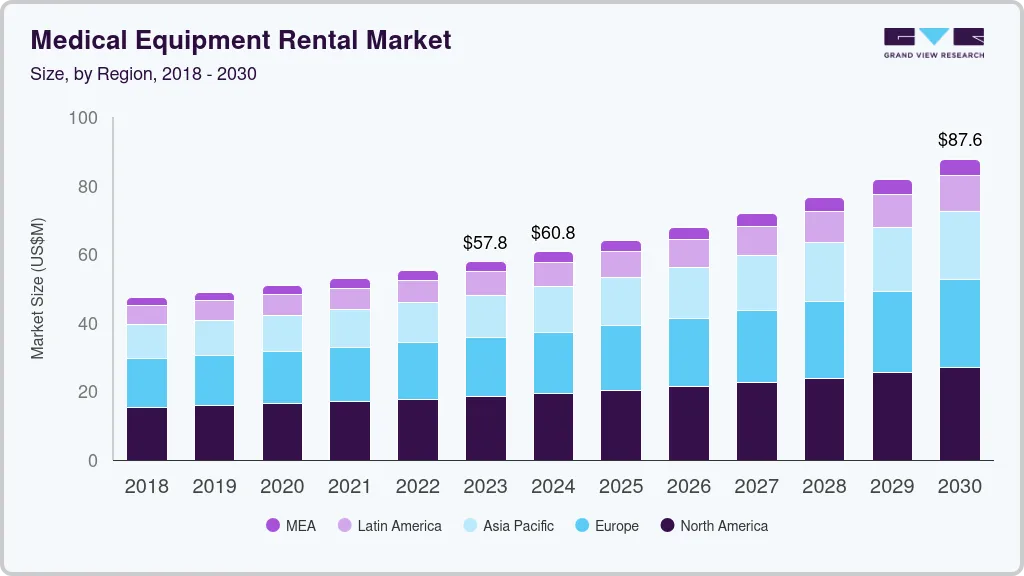Select the 2029 Latin America bar segment
This screenshot has height=576, width=1024.
pyautogui.click(x=892, y=210)
